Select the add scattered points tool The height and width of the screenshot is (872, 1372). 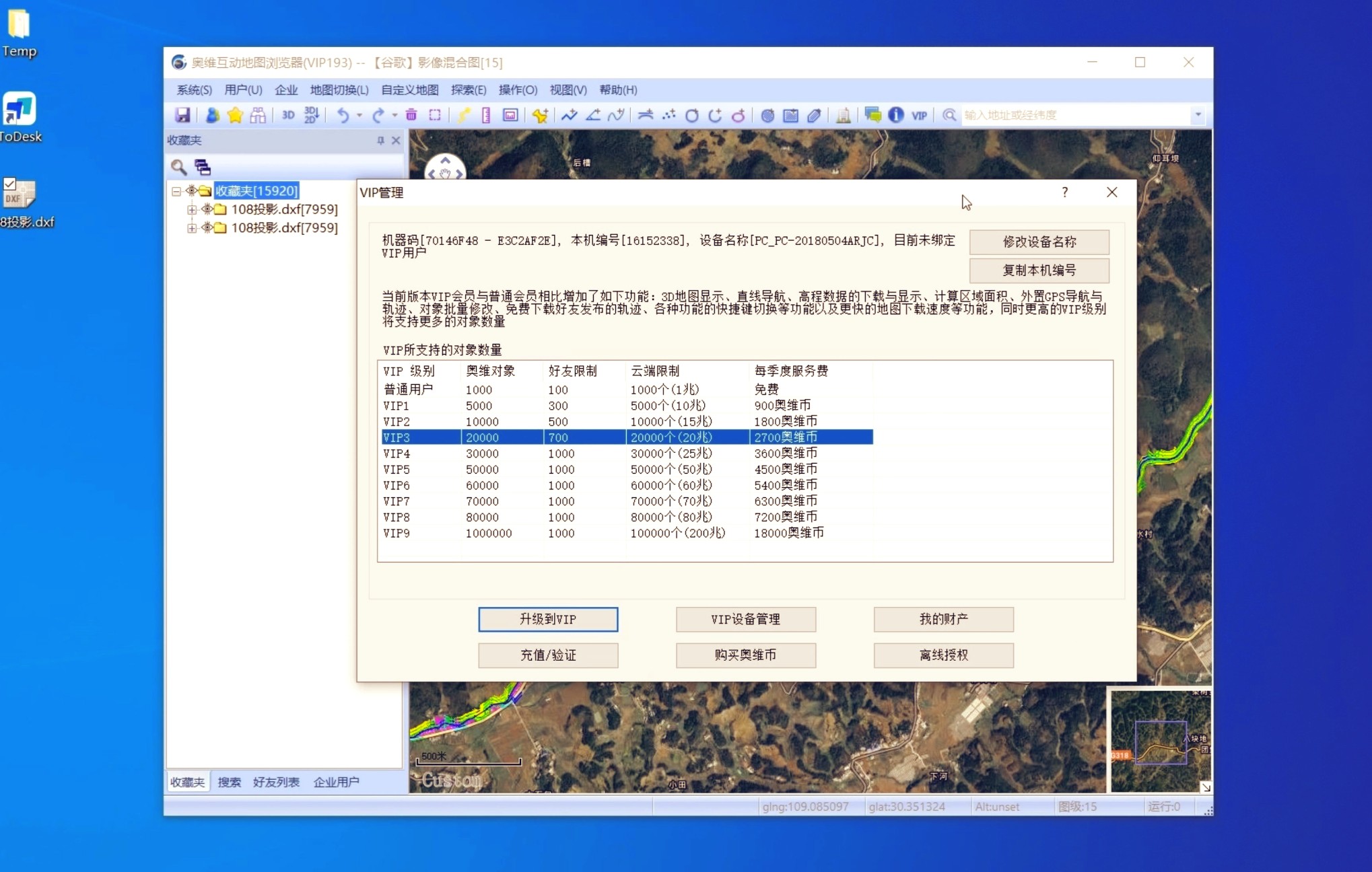click(669, 115)
